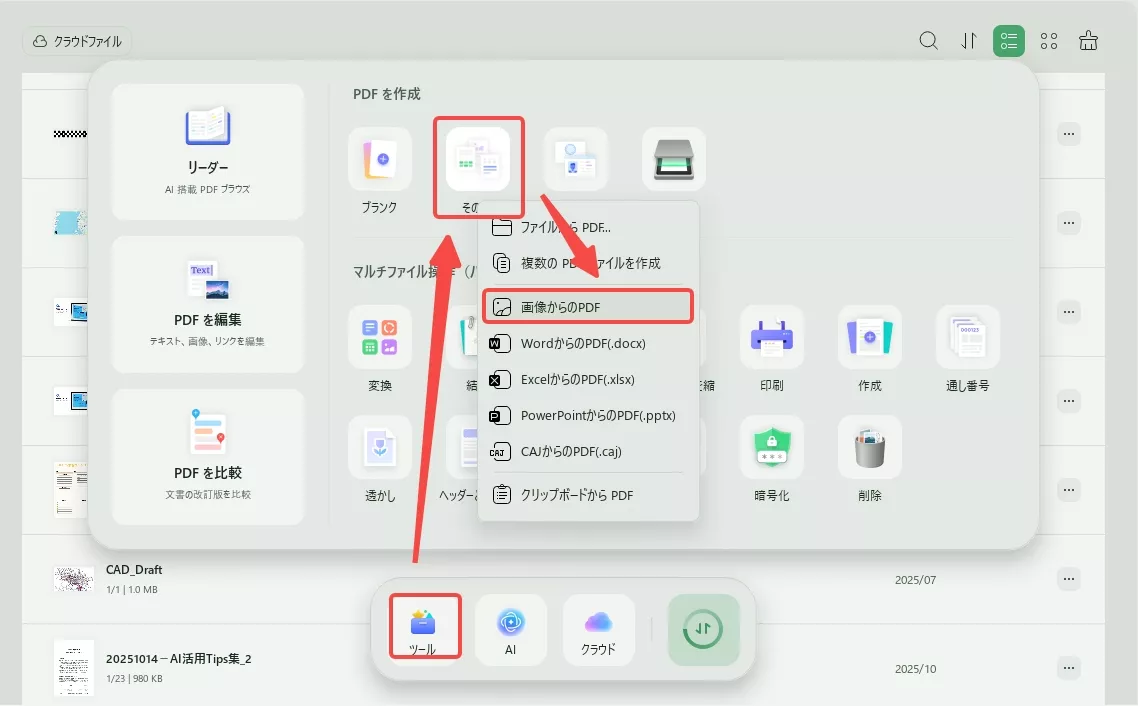
Task: Click the search magnifier icon
Action: coord(928,41)
